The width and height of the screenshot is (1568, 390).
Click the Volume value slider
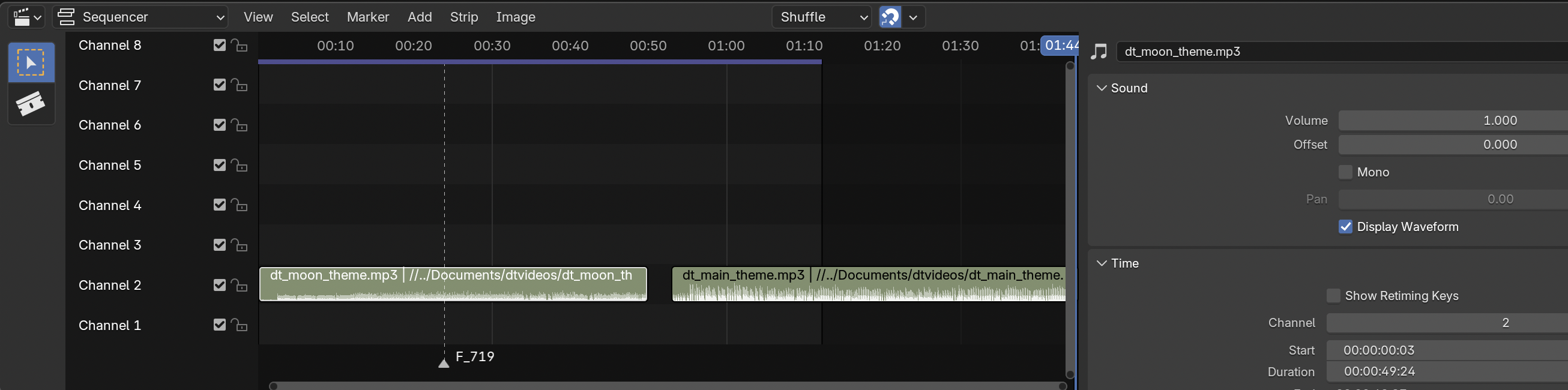tap(1453, 121)
